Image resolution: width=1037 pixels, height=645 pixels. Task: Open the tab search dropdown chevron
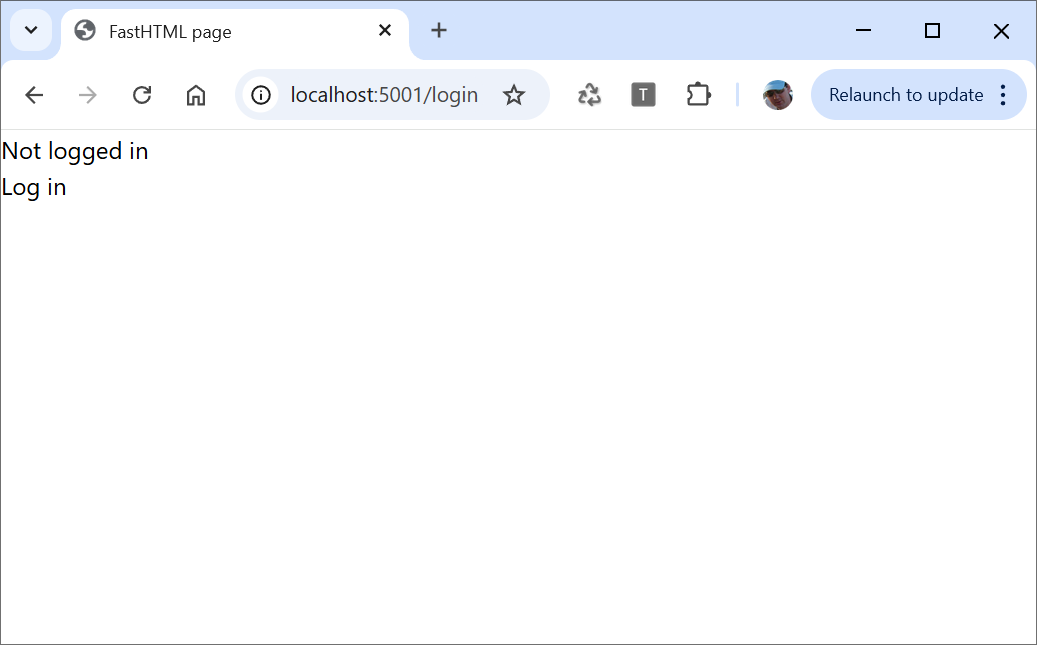[x=31, y=30]
